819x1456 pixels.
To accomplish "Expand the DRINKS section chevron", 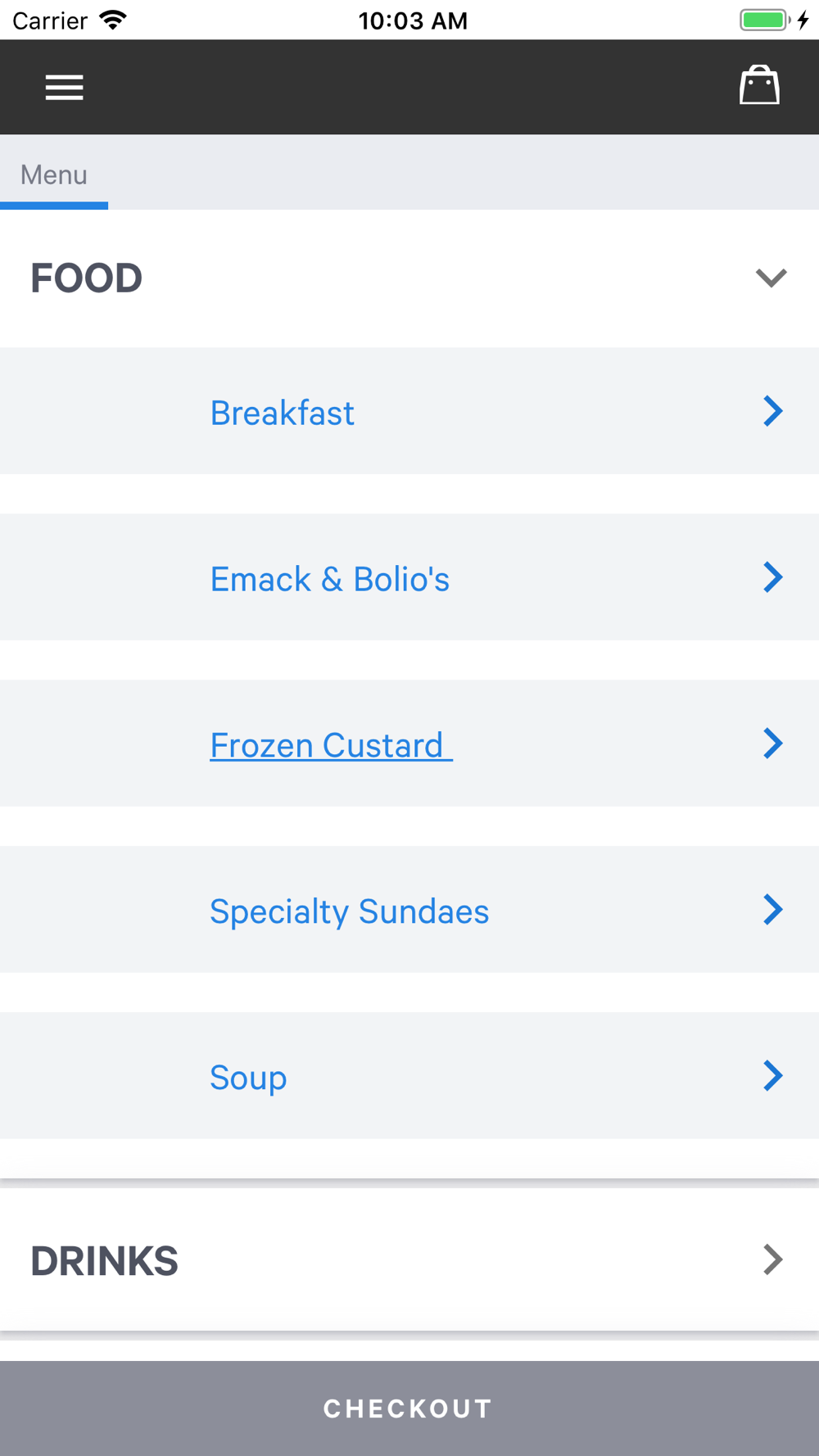I will (x=772, y=1259).
